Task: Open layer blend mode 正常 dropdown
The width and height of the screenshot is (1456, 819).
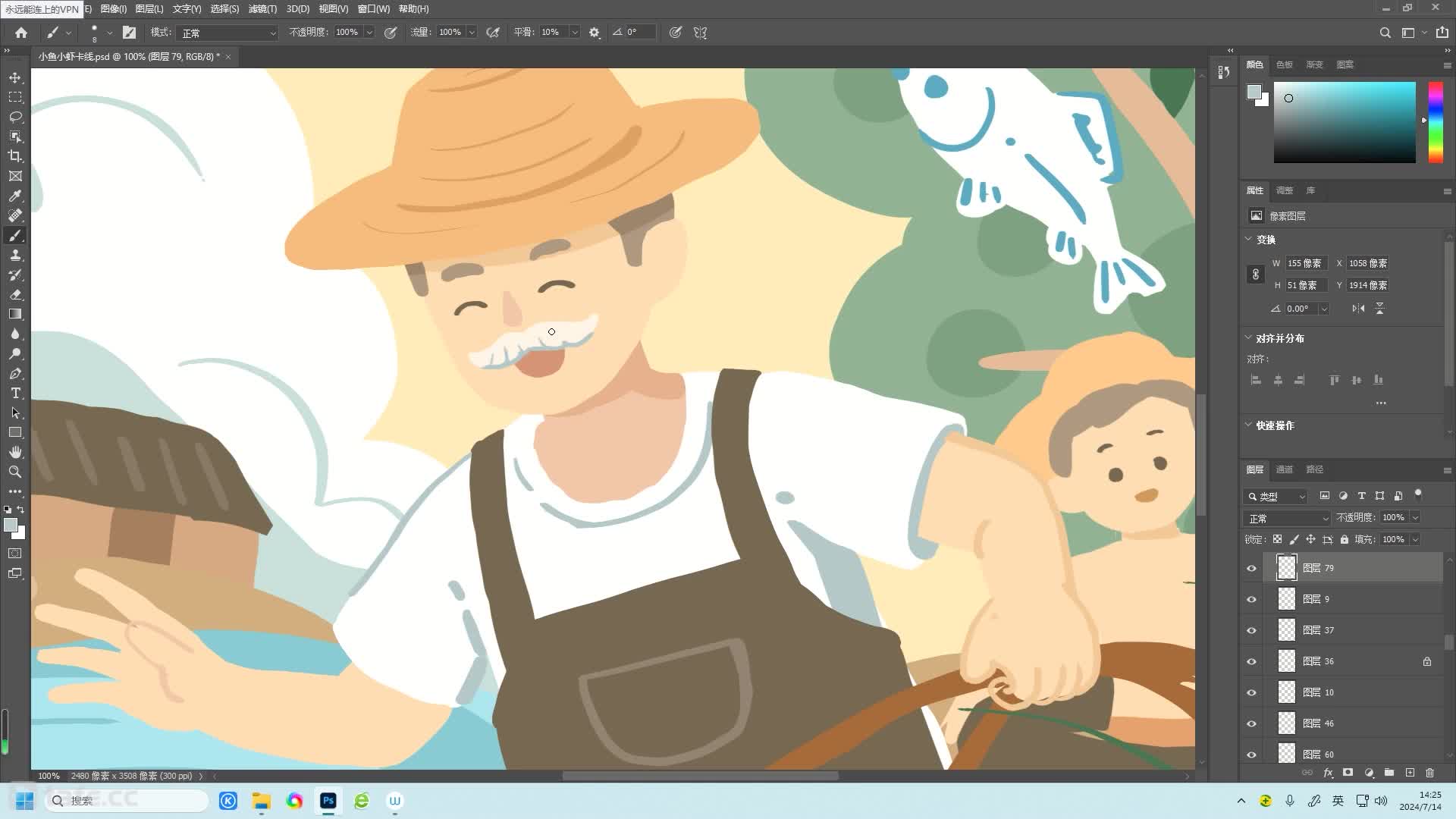Action: pyautogui.click(x=1288, y=518)
